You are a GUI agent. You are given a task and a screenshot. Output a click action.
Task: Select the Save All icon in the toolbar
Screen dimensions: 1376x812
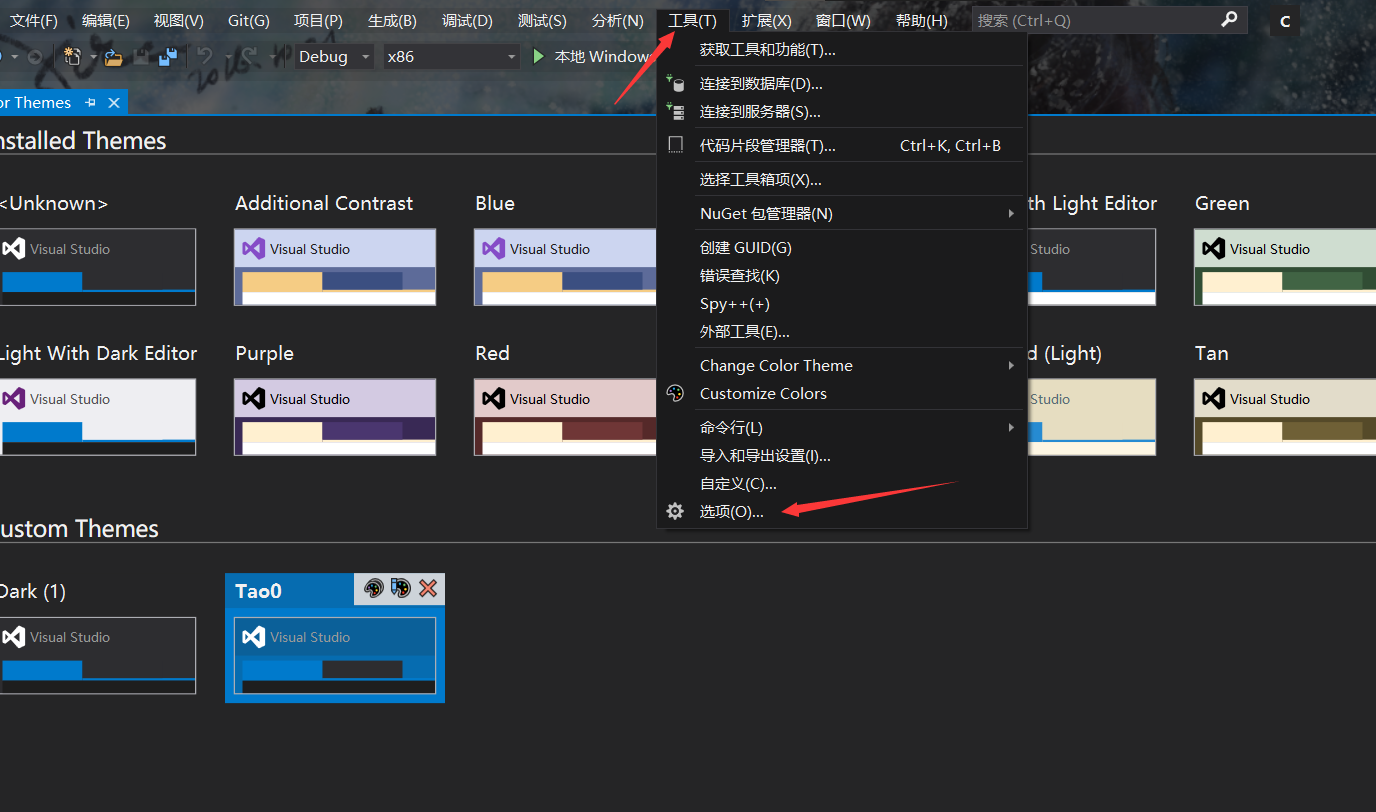click(168, 56)
